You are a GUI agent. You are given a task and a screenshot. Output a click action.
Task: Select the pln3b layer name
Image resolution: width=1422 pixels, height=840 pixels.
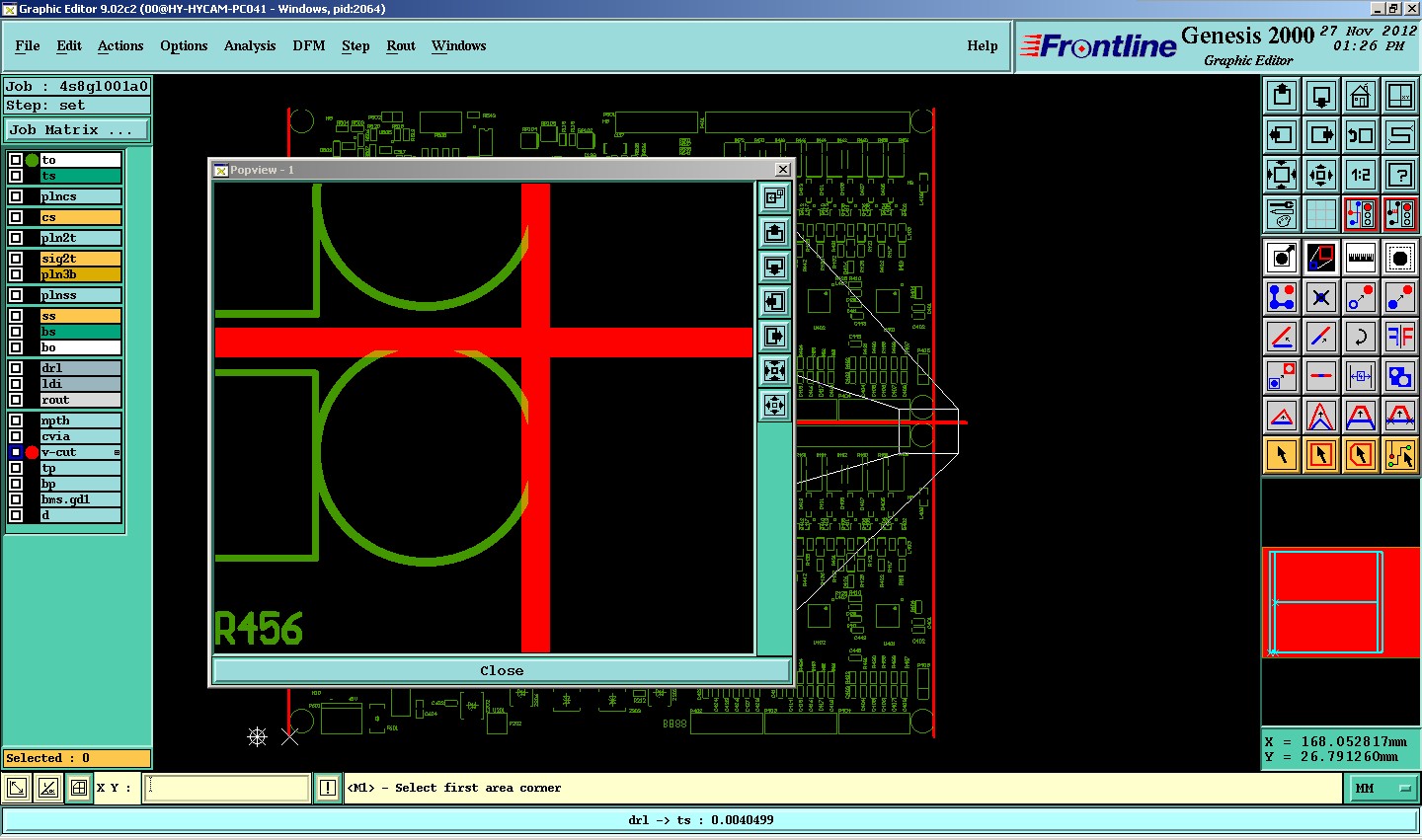click(x=80, y=274)
